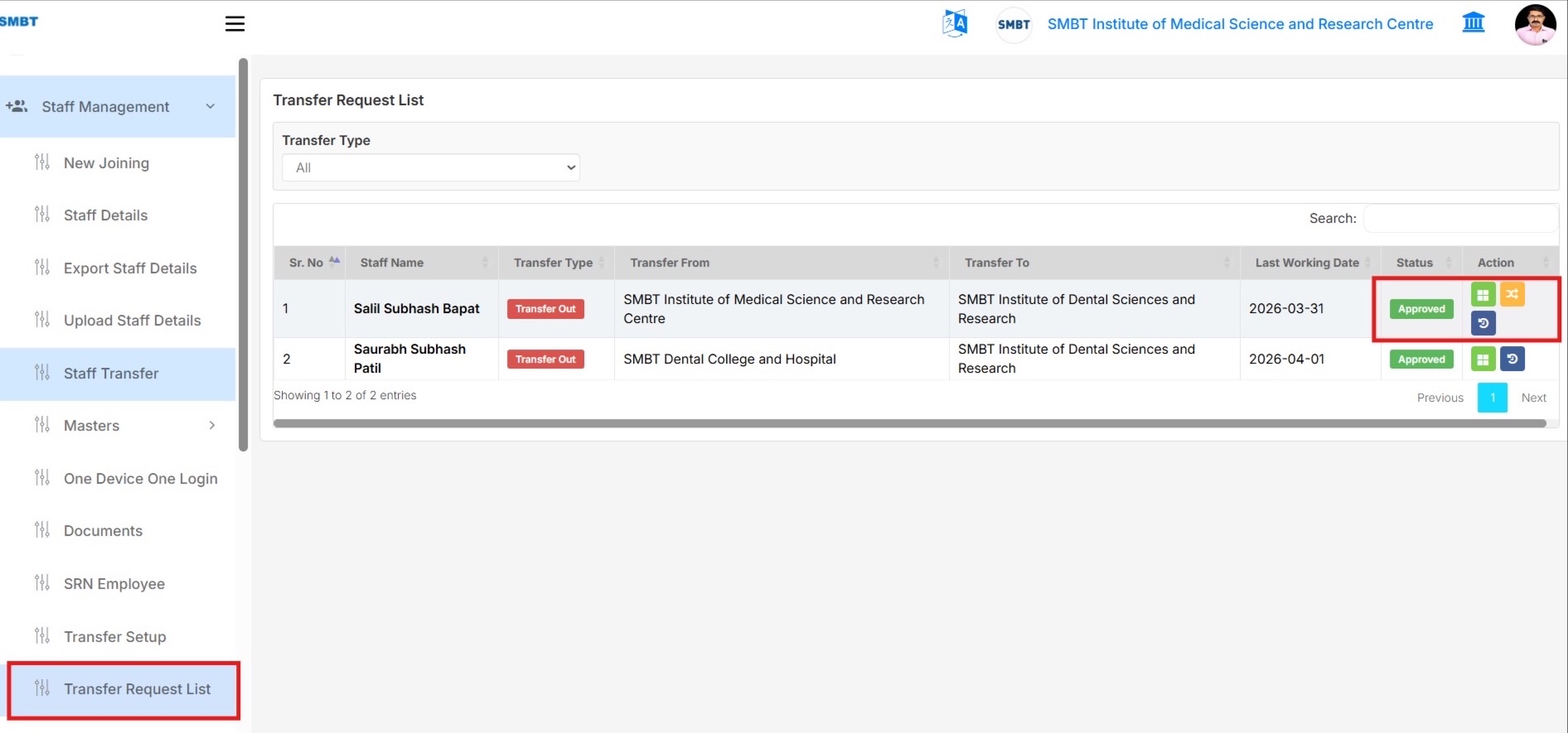
Task: Click Transfer Out badge for Salil Subhash Bapat
Action: pyautogui.click(x=545, y=309)
